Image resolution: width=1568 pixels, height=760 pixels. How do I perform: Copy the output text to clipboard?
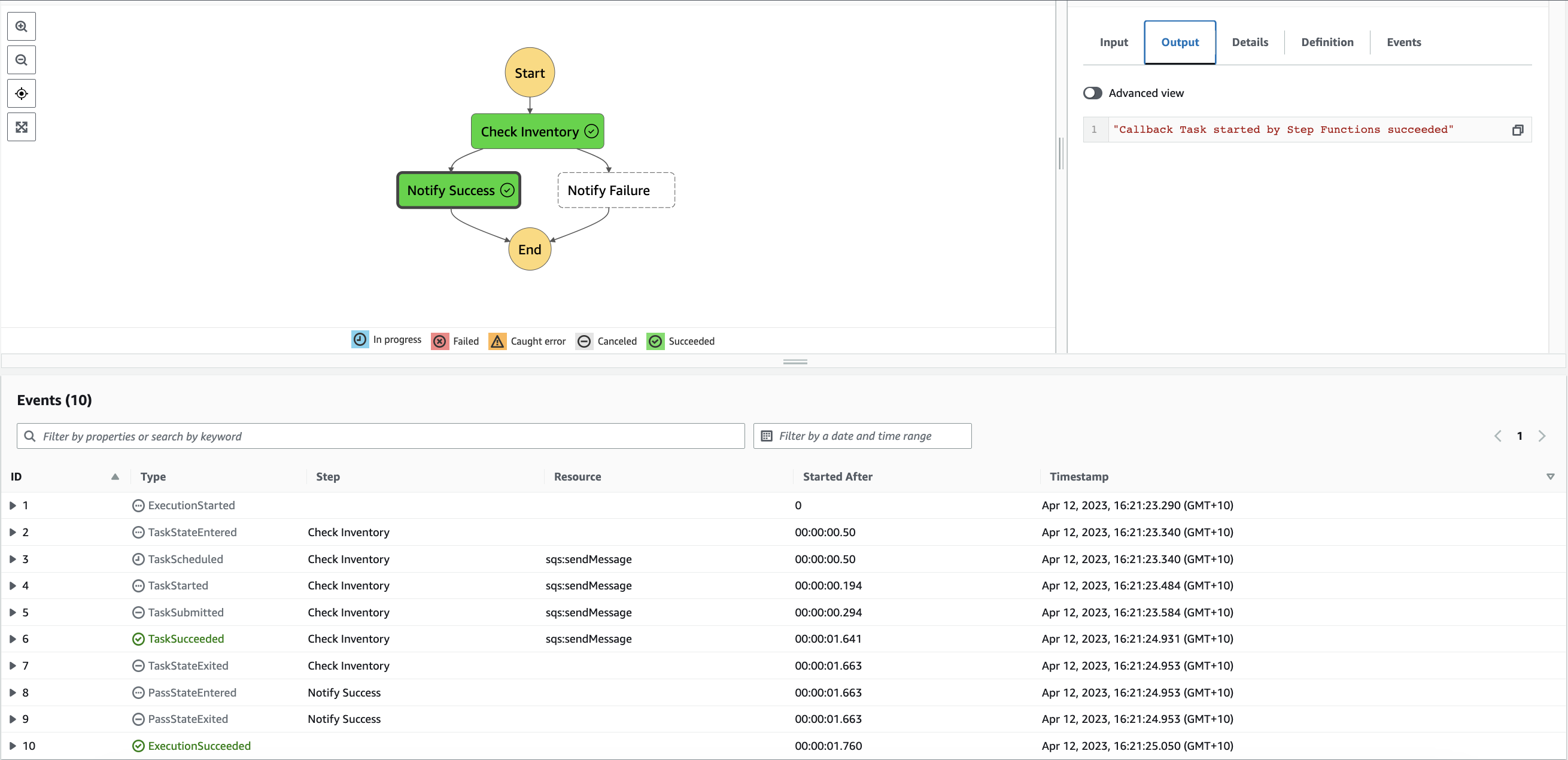pyautogui.click(x=1518, y=130)
